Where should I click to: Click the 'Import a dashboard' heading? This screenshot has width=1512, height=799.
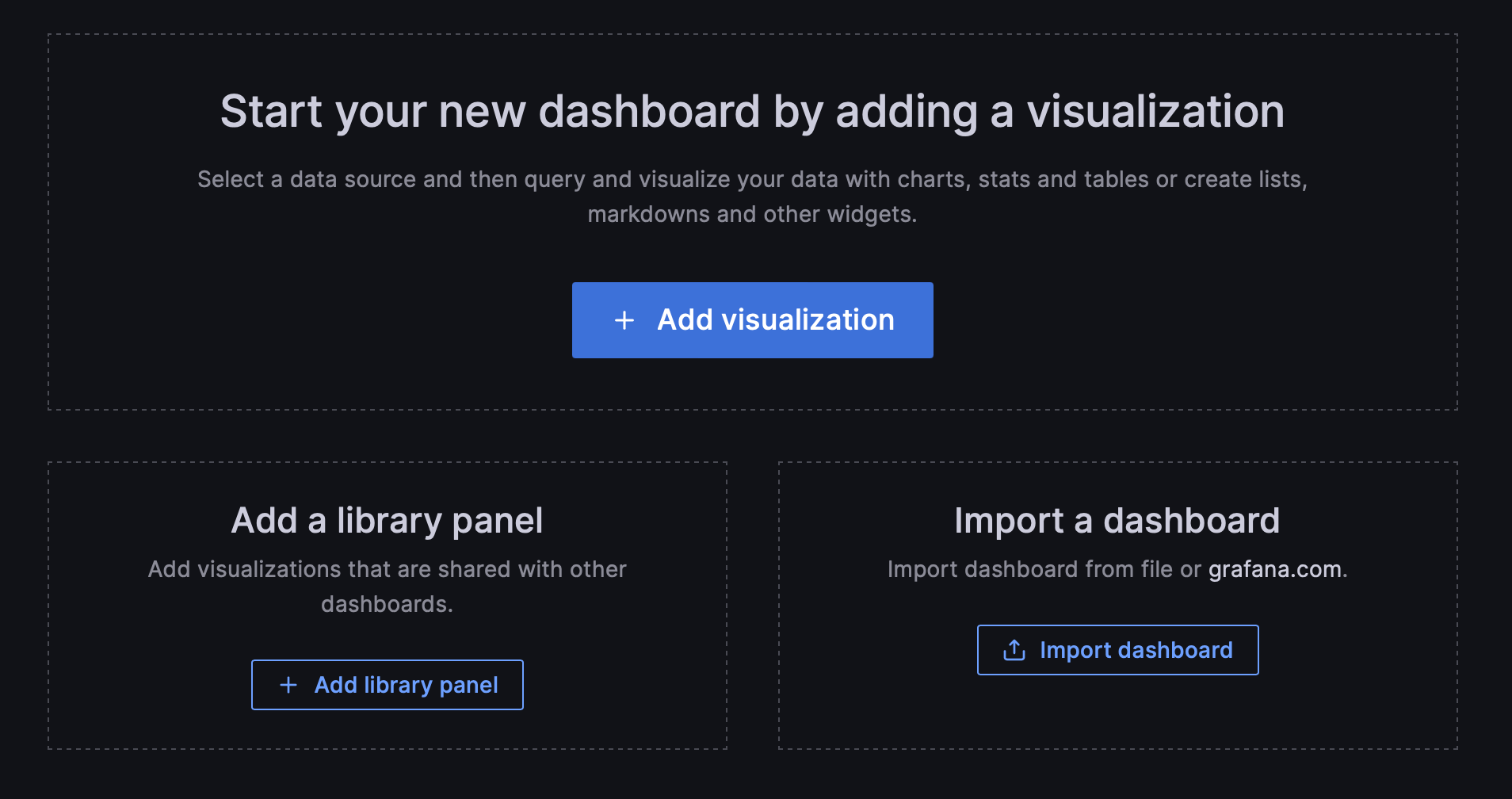[1117, 521]
